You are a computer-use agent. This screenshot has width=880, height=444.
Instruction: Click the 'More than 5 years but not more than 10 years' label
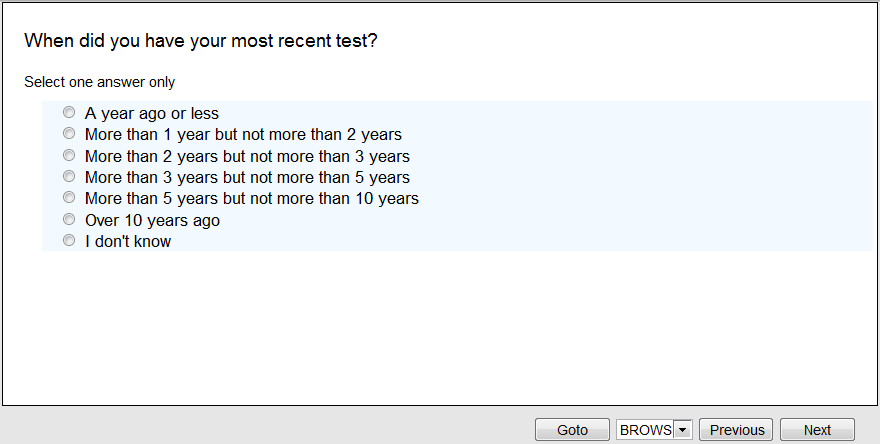pyautogui.click(x=251, y=198)
